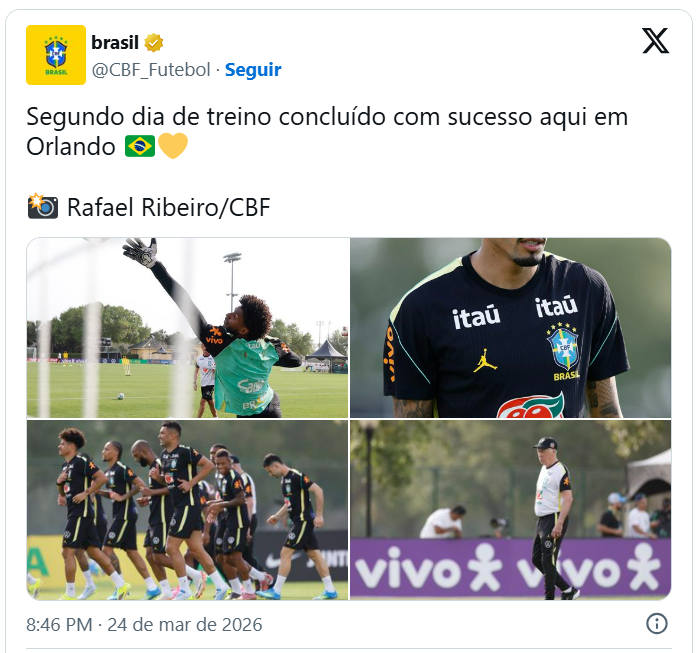The height and width of the screenshot is (653, 699).
Task: Click the tweet text about Orlando training
Action: click(327, 131)
